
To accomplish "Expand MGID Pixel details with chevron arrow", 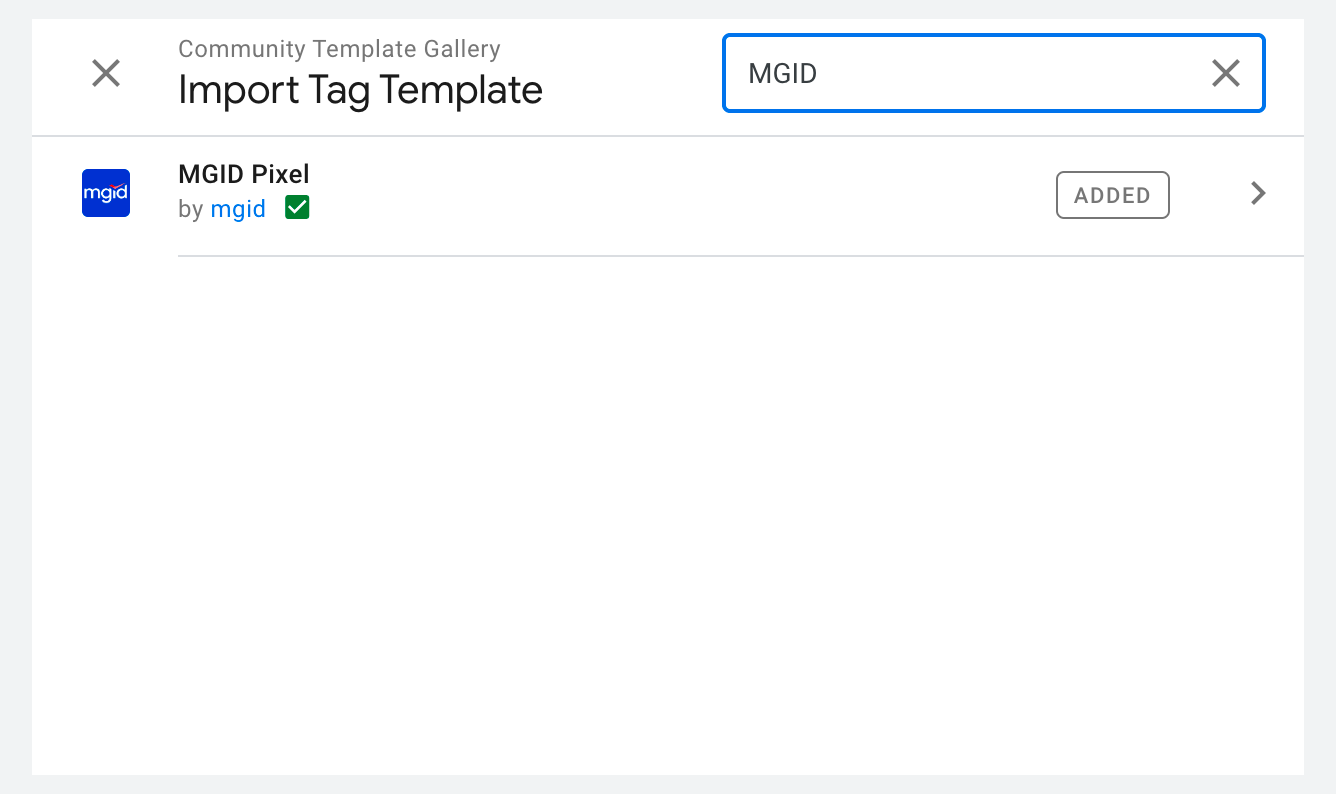I will (x=1259, y=194).
